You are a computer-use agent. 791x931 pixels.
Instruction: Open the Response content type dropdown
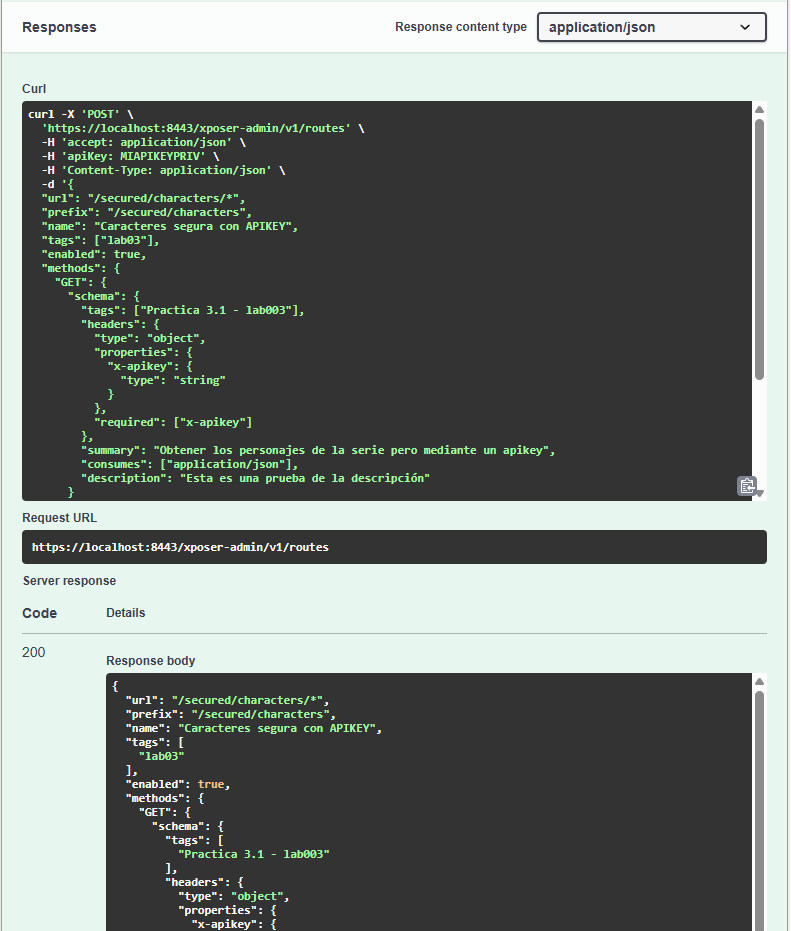click(x=651, y=27)
